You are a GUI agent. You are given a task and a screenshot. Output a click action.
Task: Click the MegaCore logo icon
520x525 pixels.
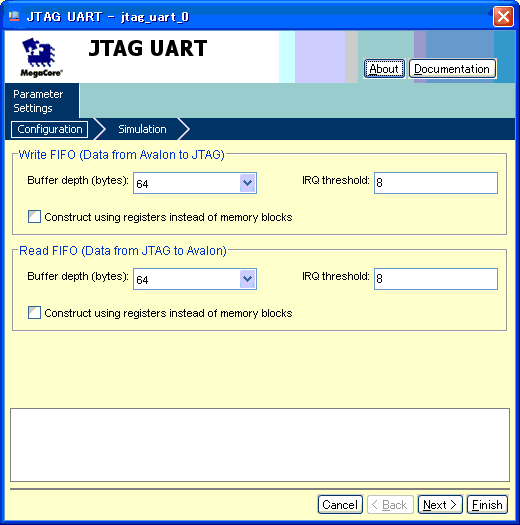(41, 57)
